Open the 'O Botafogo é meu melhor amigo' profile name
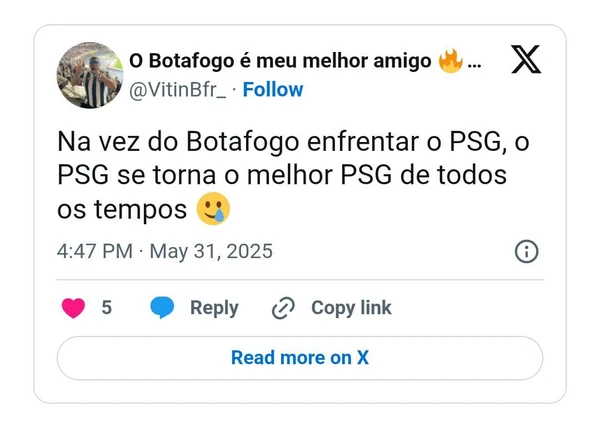Viewport: 600px width, 434px height. 280,61
